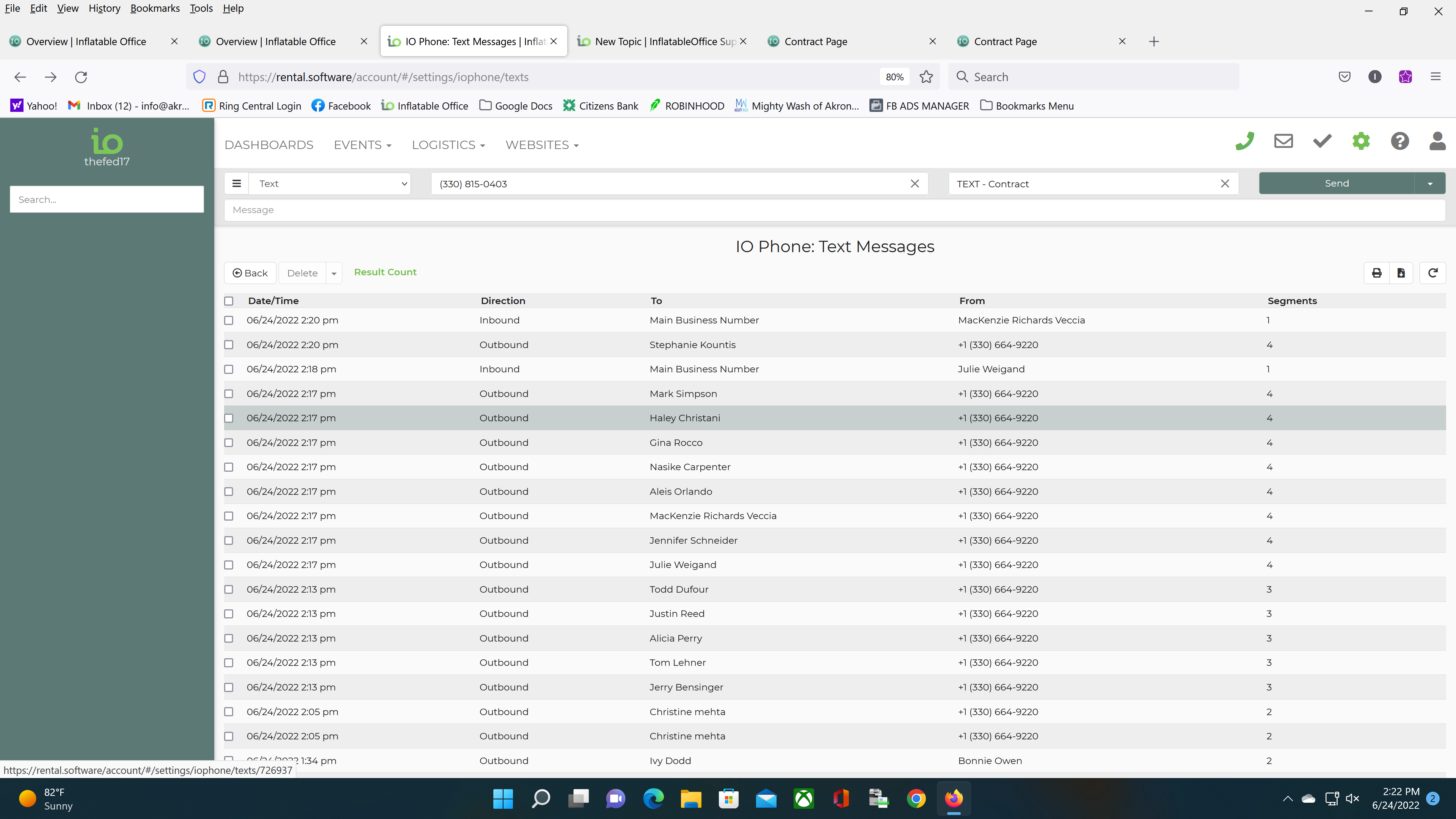Print the text messages list
Viewport: 1456px width, 819px height.
coord(1377,273)
